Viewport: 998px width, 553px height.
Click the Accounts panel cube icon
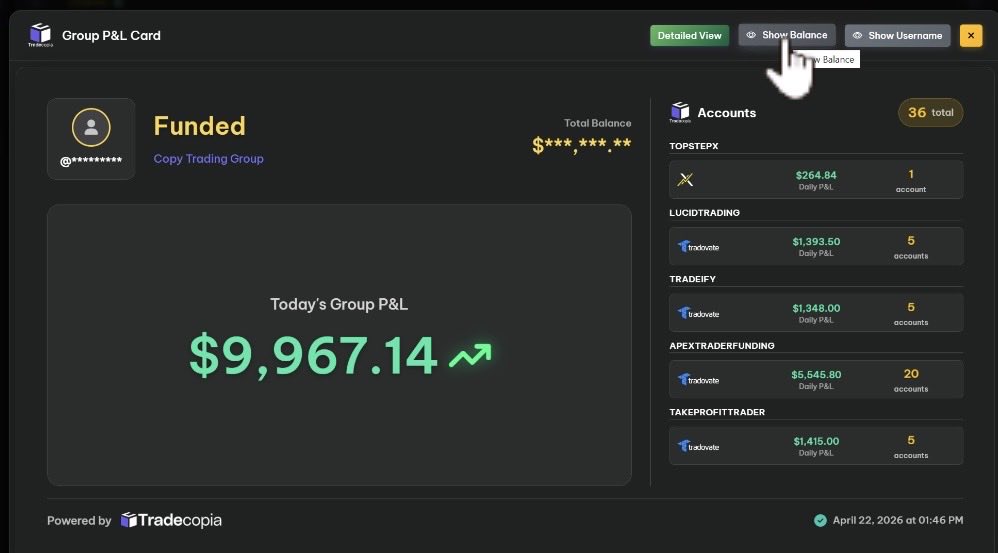pyautogui.click(x=680, y=112)
